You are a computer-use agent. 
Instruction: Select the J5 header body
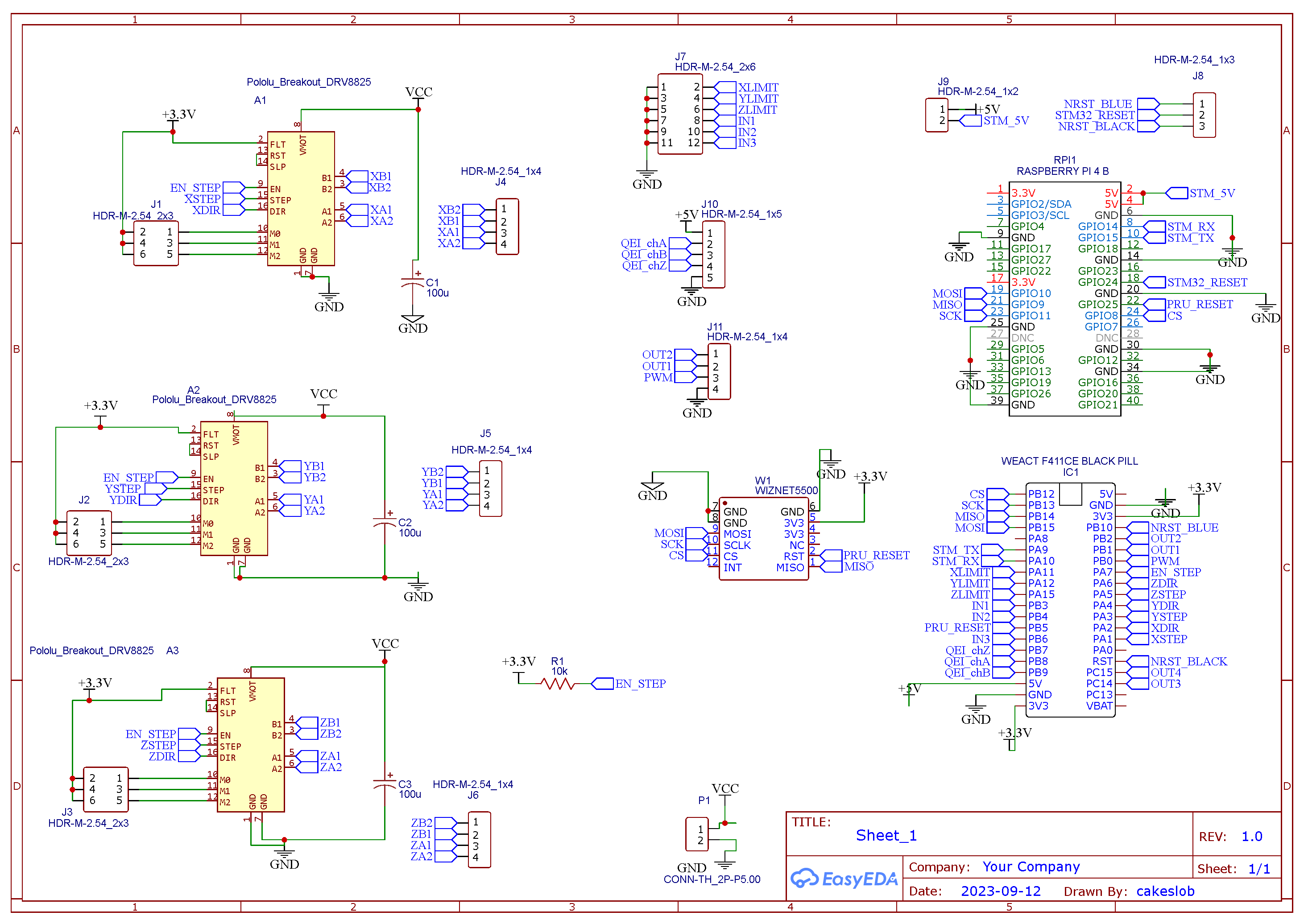click(x=491, y=488)
